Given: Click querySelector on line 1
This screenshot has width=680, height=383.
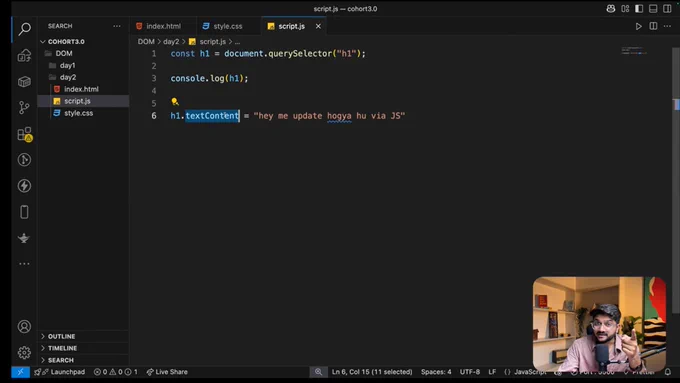Looking at the screenshot, I should click(300, 54).
